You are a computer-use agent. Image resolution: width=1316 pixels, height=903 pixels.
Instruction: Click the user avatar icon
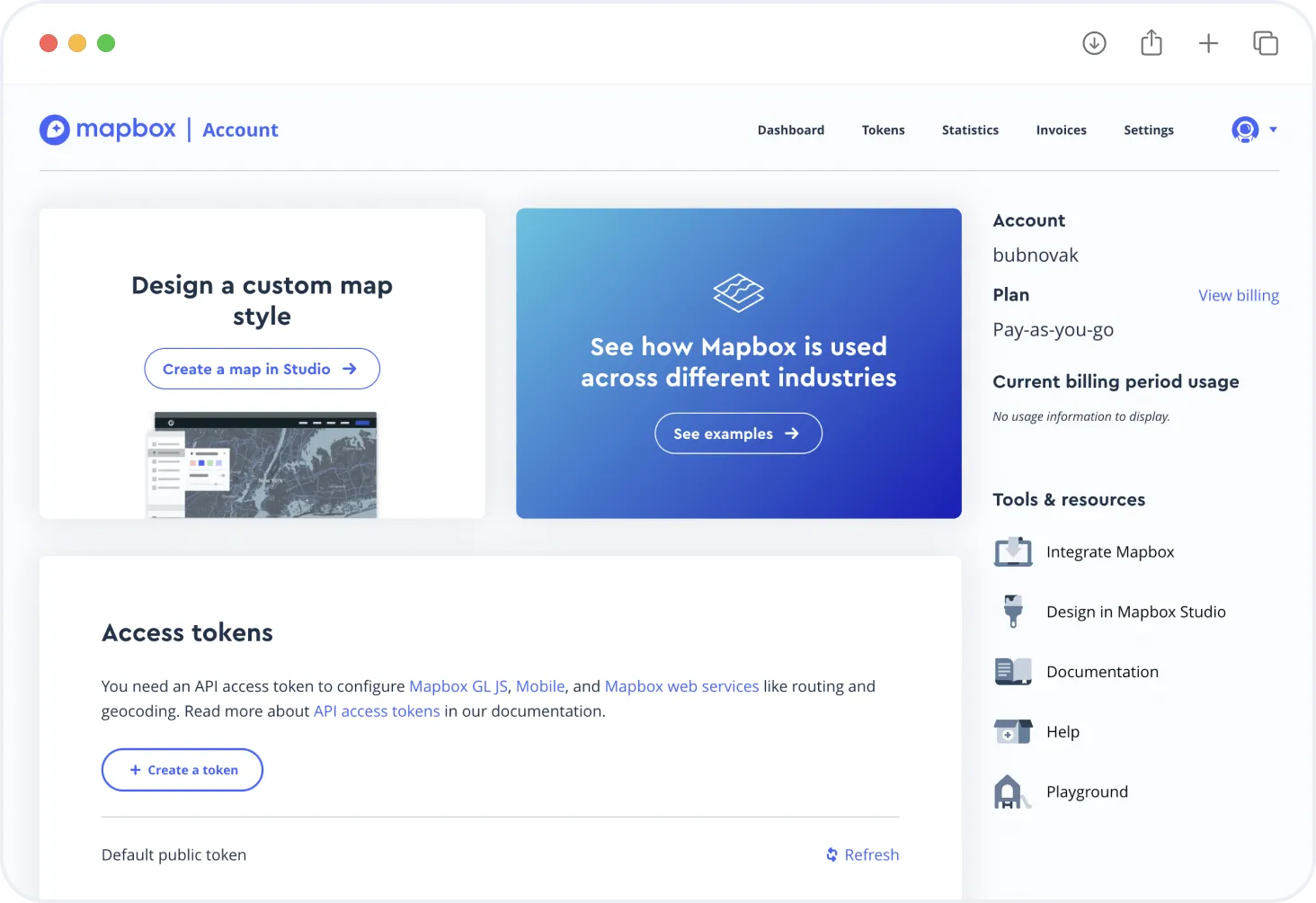coord(1245,130)
